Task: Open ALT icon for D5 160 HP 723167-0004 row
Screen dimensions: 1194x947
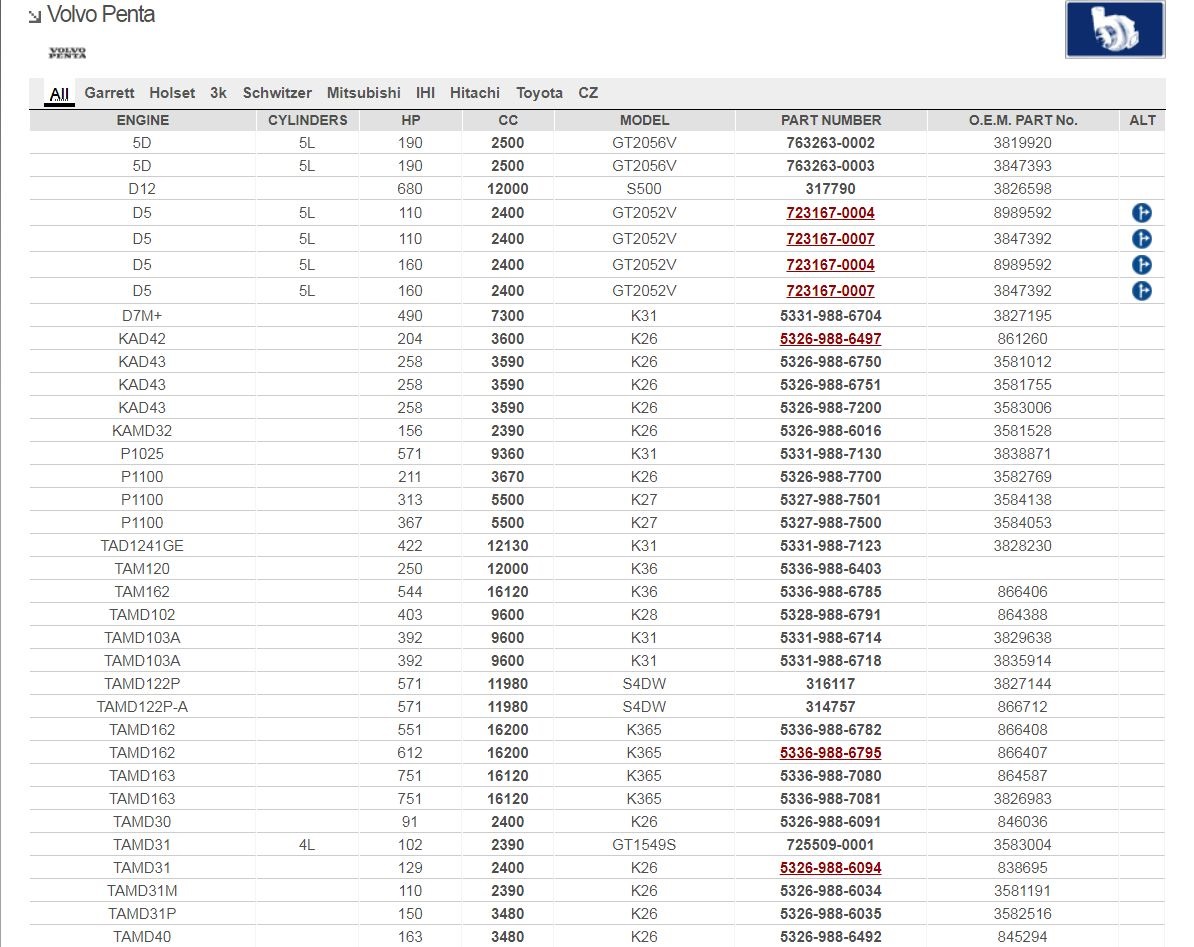Action: 1141,265
